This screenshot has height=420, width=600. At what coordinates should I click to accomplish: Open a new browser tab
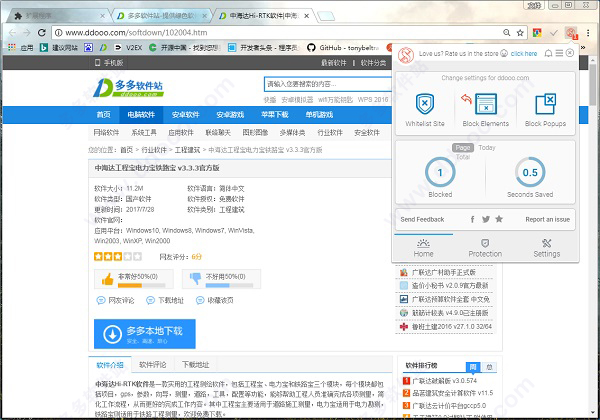point(326,16)
